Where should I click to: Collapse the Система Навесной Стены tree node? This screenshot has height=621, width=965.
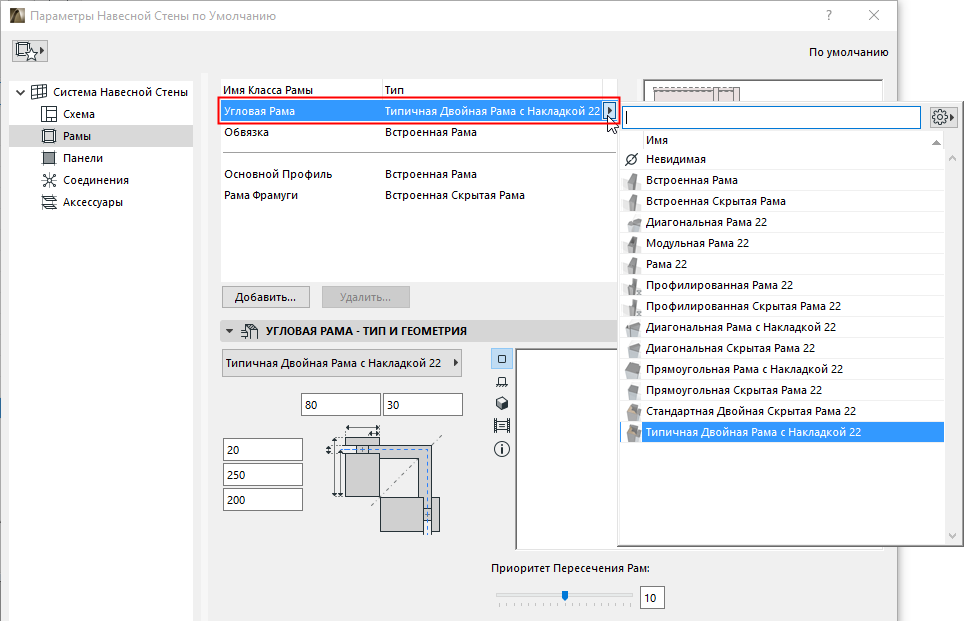20,92
